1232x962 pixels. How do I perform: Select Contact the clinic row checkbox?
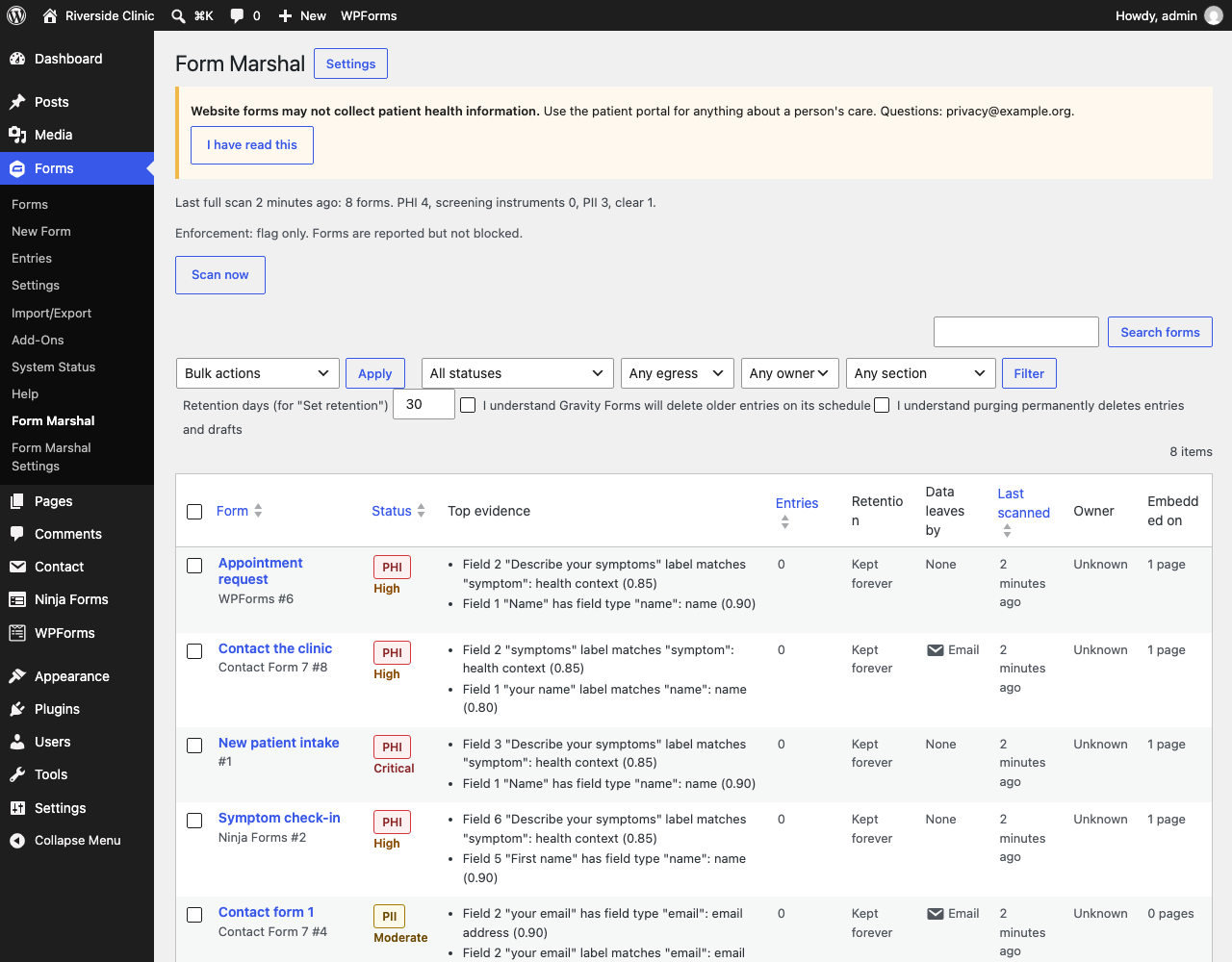click(194, 651)
